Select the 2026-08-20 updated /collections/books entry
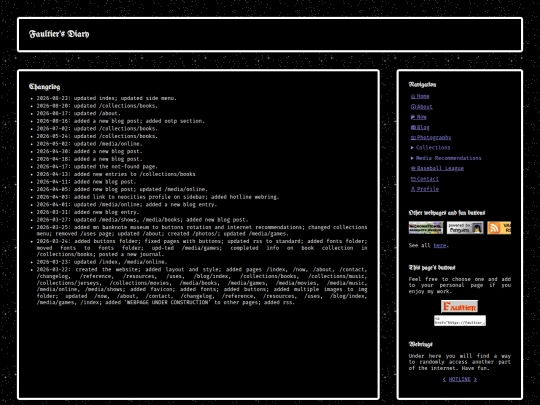 tap(97, 106)
